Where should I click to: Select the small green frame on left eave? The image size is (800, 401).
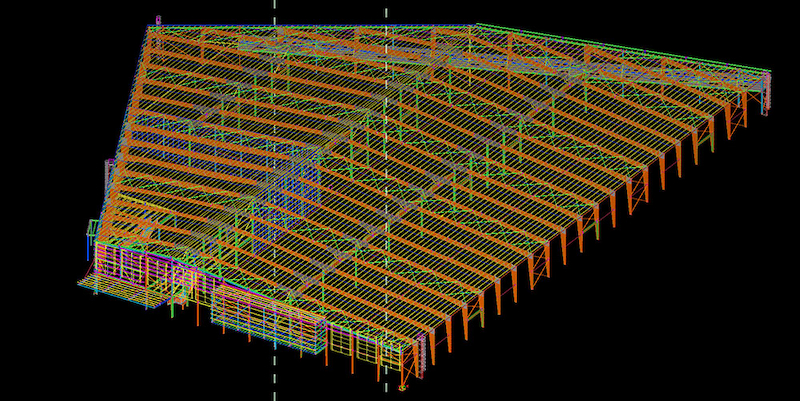(93, 230)
